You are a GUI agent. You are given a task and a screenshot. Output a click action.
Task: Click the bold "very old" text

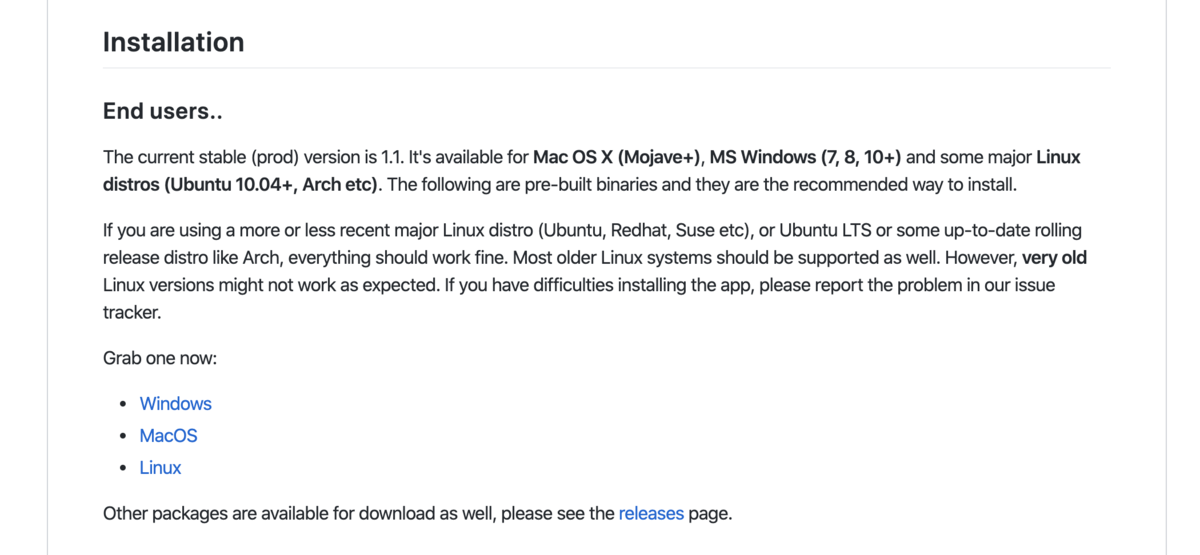click(1054, 258)
